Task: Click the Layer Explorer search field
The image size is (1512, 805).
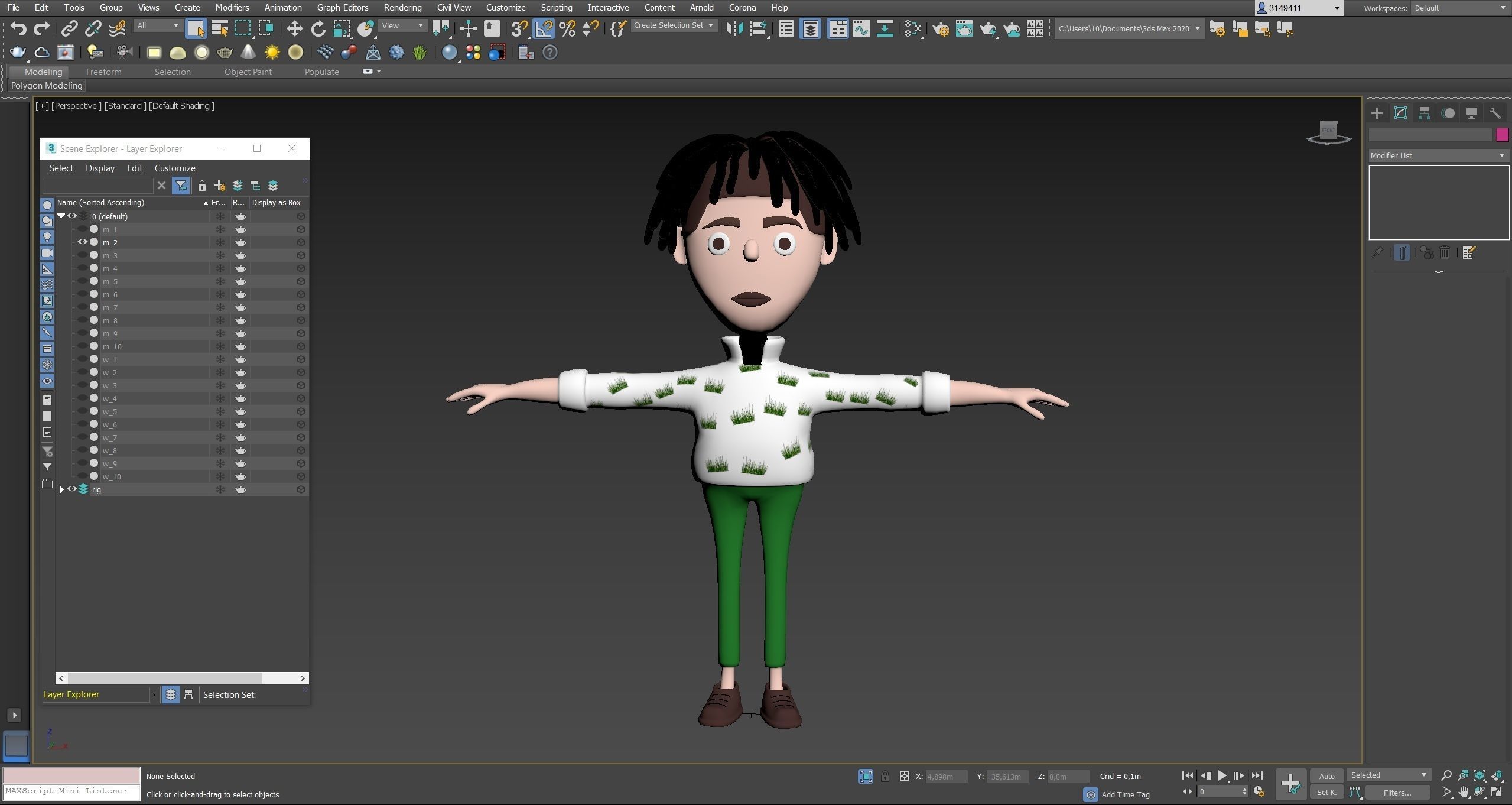Action: pyautogui.click(x=98, y=186)
